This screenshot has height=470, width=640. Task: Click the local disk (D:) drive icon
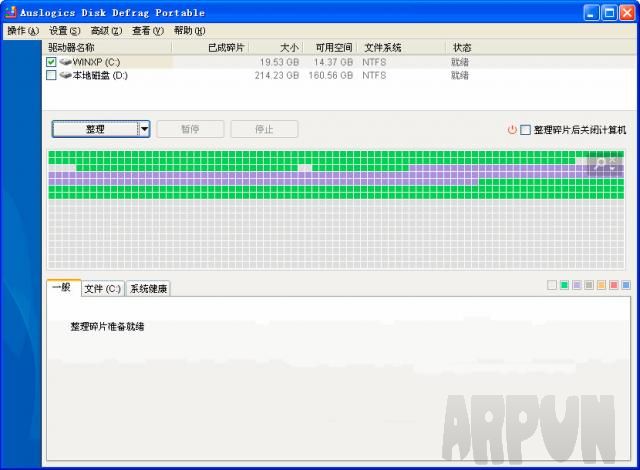click(65, 75)
